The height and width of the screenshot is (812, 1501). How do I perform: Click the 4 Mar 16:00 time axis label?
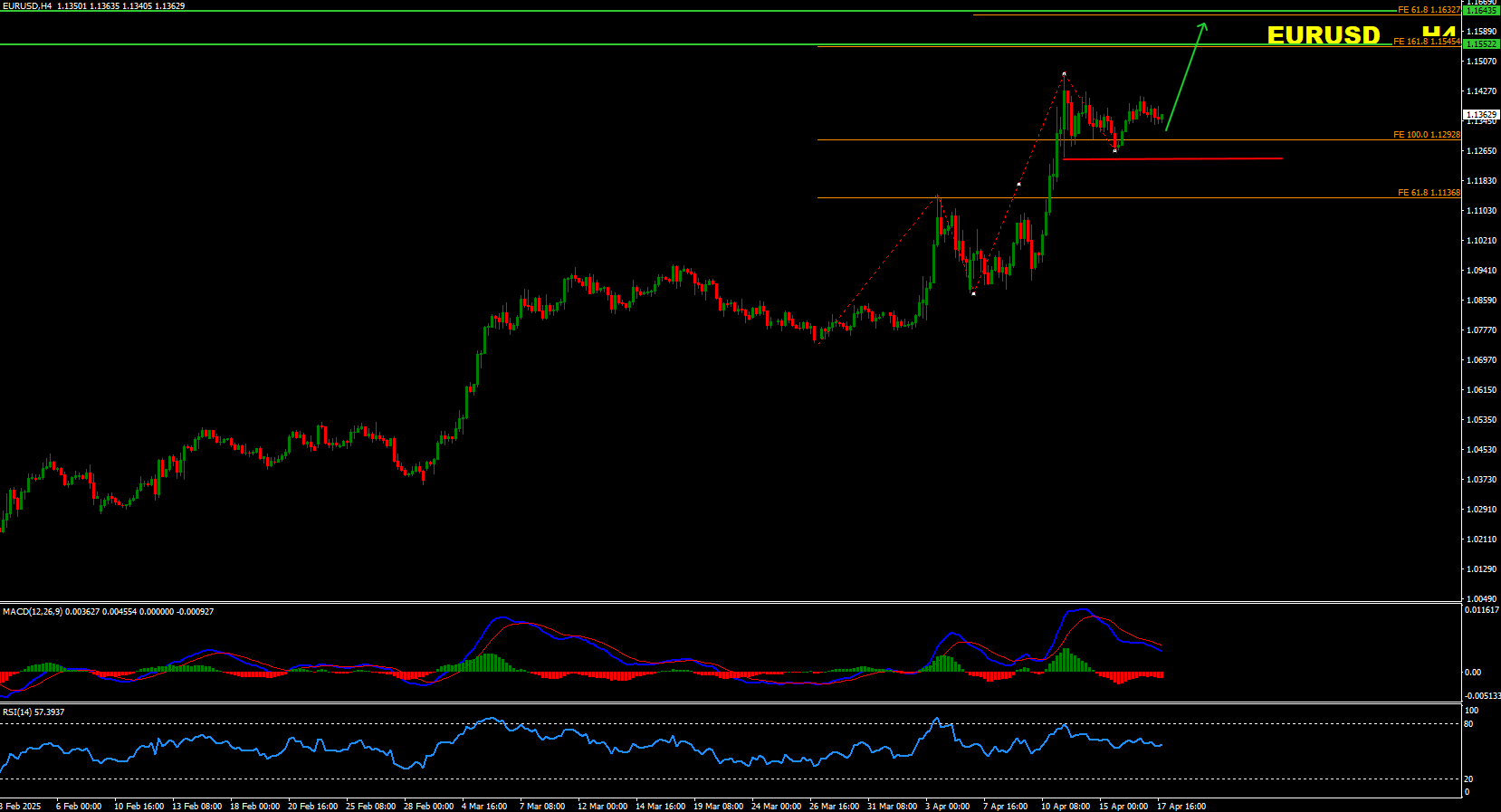coord(484,806)
